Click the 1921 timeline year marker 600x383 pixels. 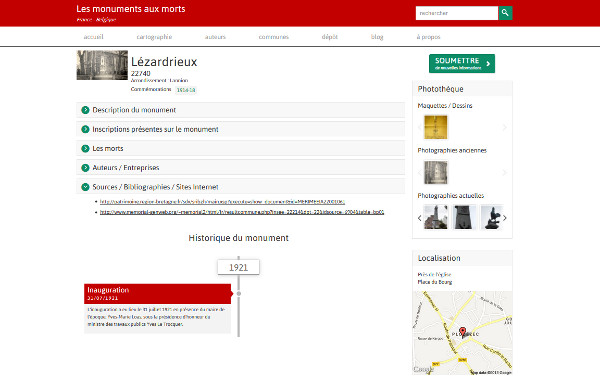[x=238, y=267]
